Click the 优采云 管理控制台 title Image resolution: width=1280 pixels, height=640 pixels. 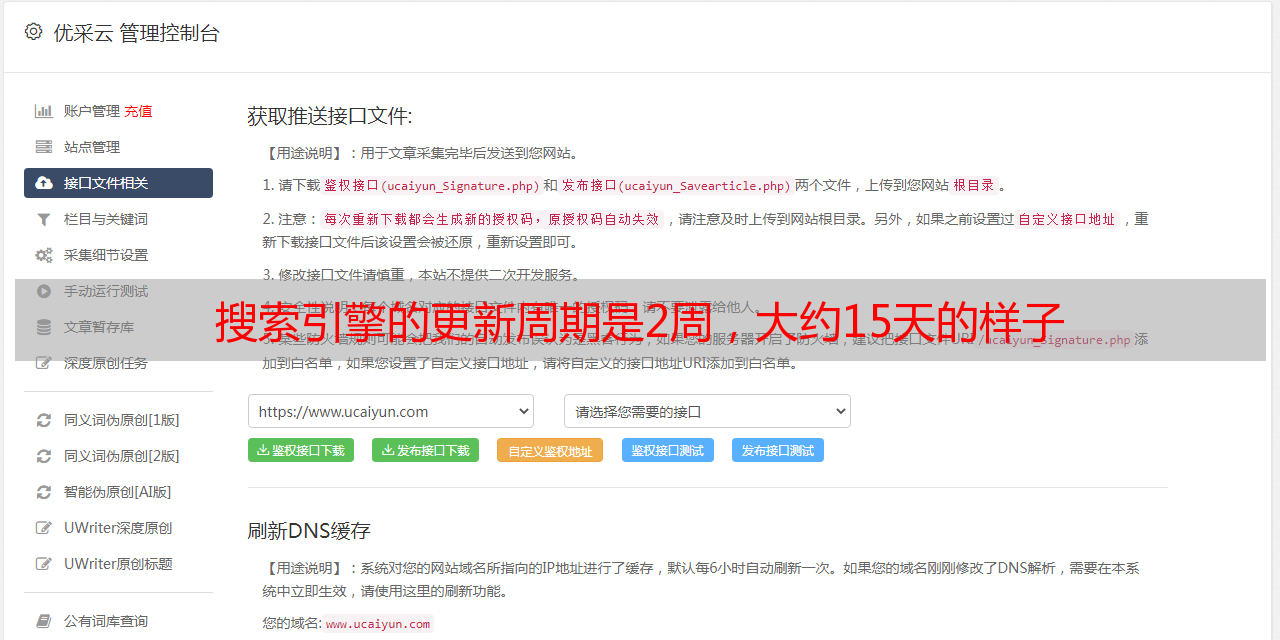tap(136, 33)
